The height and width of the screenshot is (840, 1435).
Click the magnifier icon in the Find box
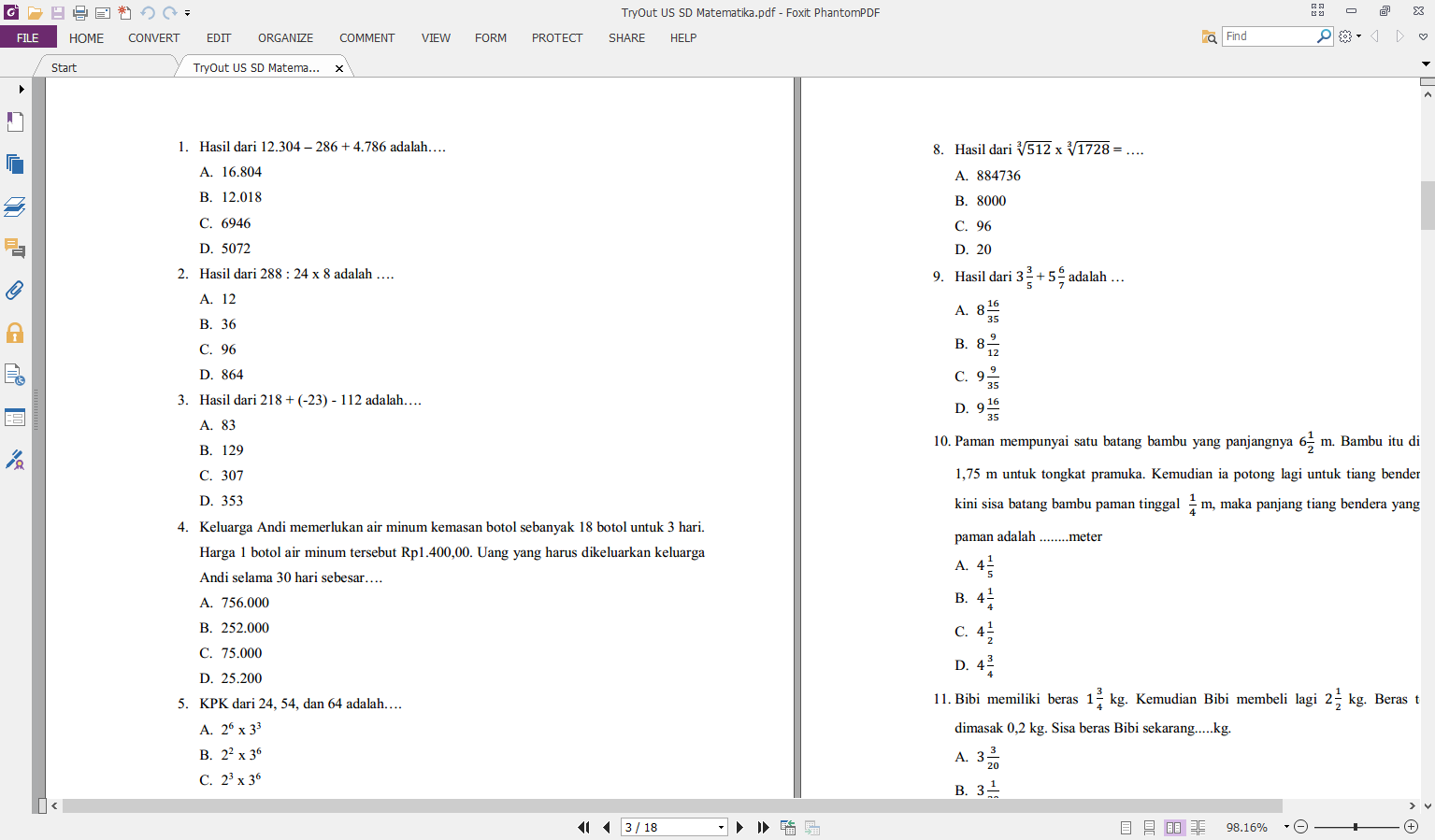(1324, 36)
